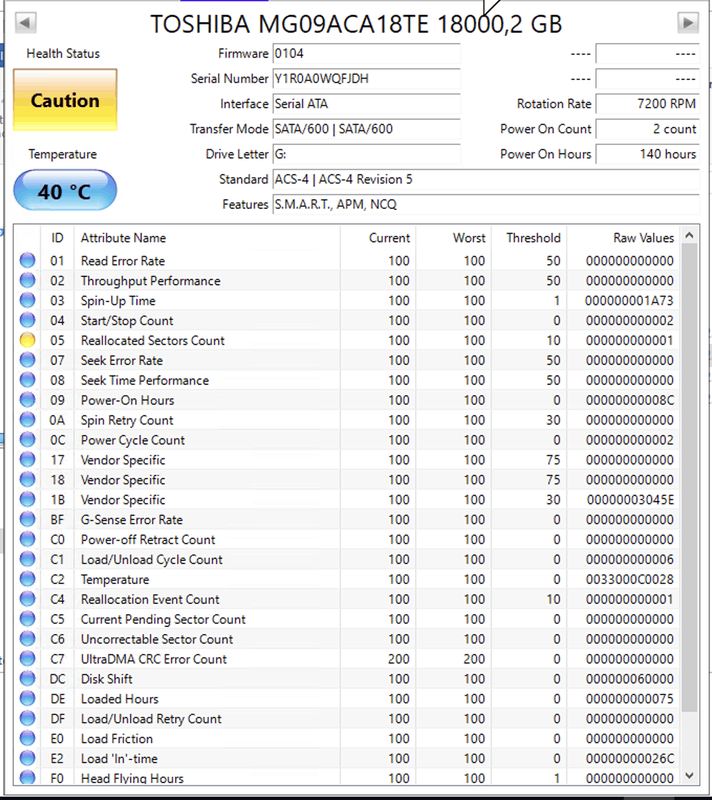This screenshot has height=800, width=712.
Task: Click the Caution health status button
Action: pos(65,100)
